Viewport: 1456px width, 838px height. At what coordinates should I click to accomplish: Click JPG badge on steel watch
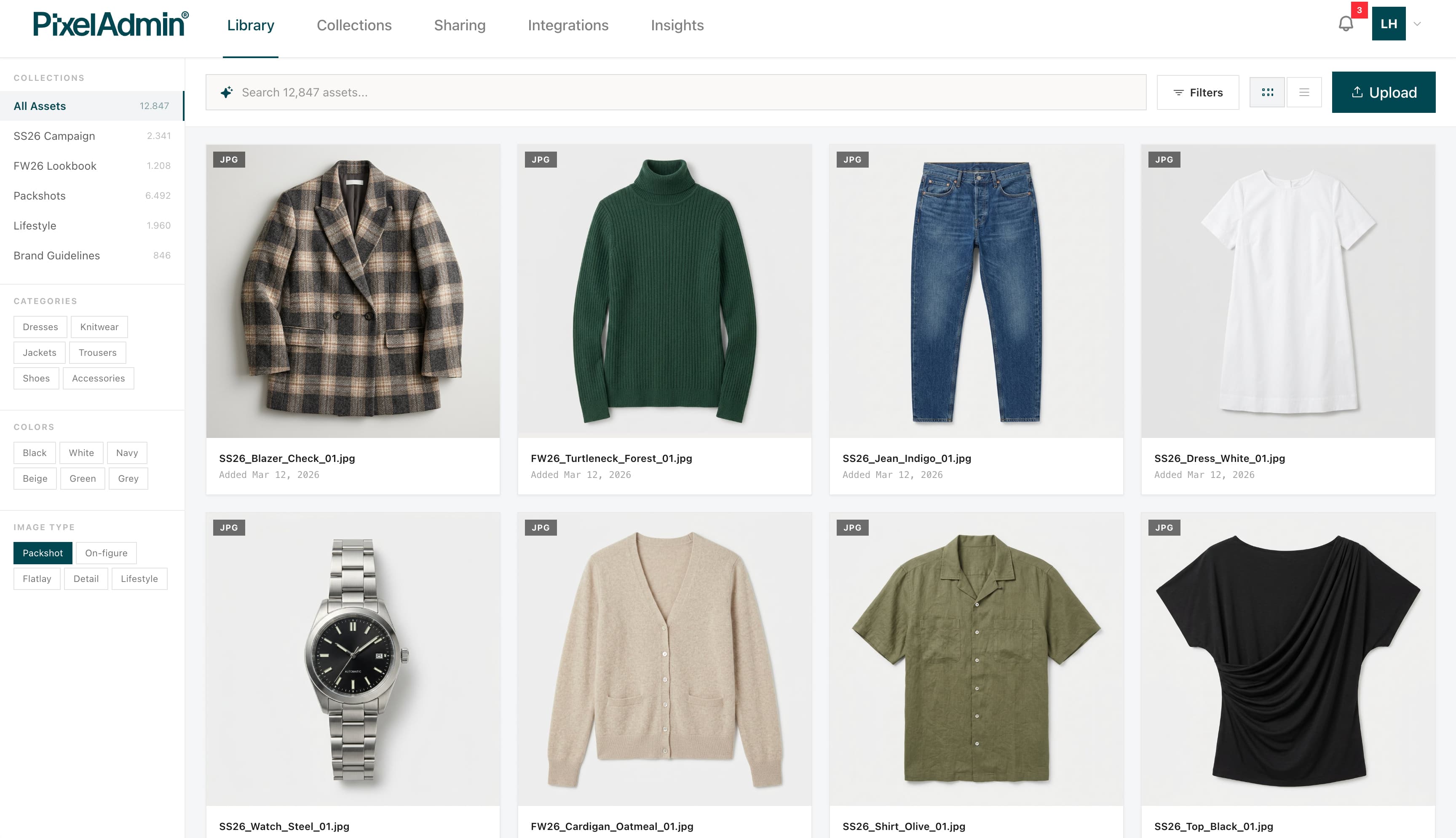pyautogui.click(x=229, y=528)
